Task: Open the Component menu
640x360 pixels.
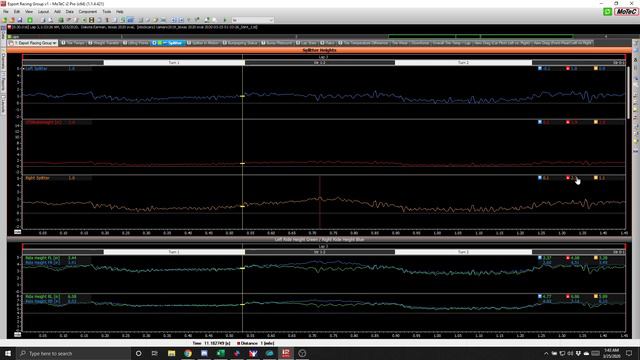Action: [x=88, y=11]
